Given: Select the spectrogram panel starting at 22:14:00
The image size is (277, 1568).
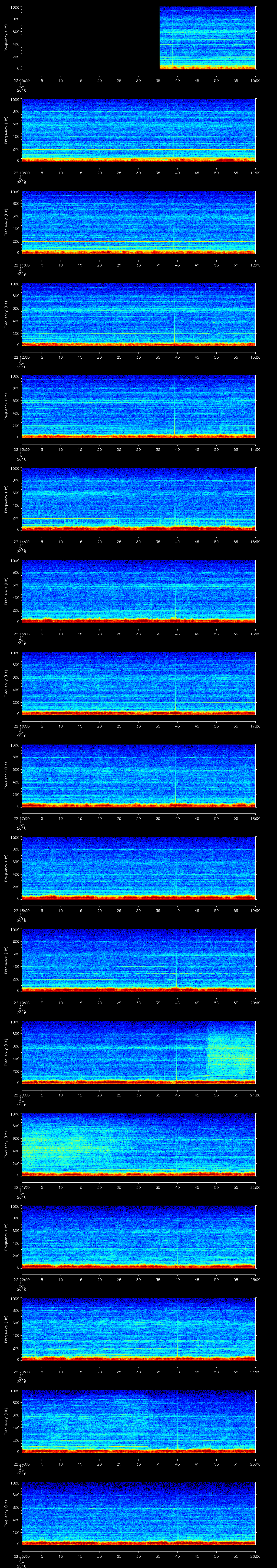Looking at the screenshot, I should (138, 499).
